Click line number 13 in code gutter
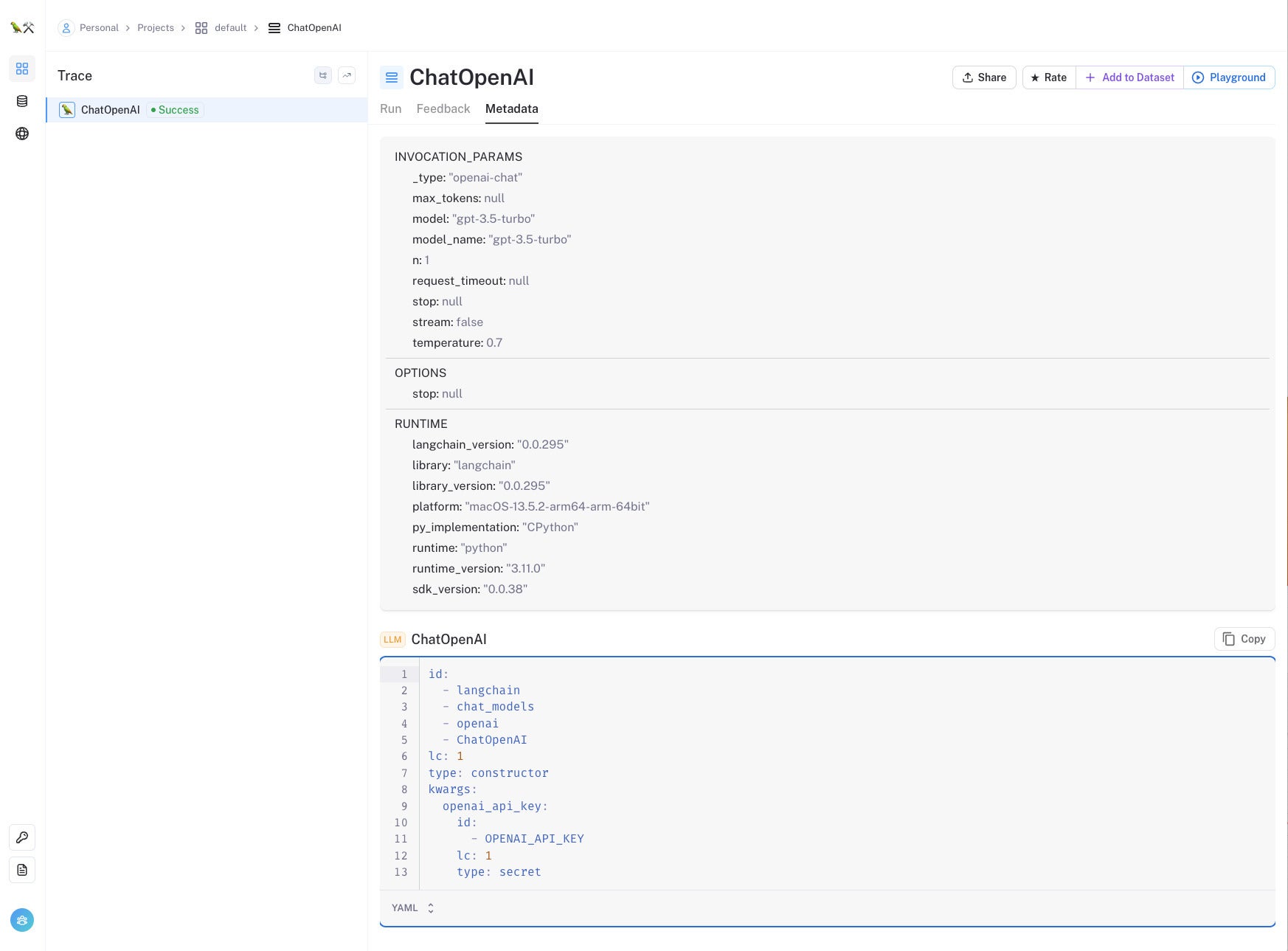Viewport: 1288px width, 951px height. point(401,872)
